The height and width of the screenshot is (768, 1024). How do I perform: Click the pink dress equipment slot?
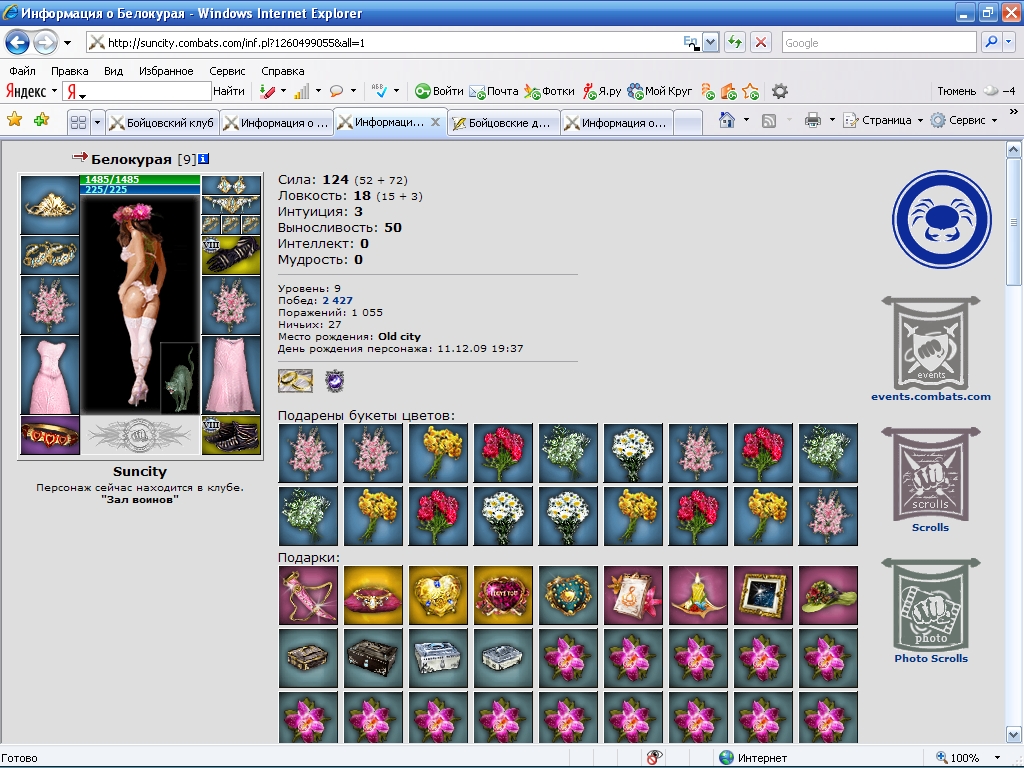point(50,376)
